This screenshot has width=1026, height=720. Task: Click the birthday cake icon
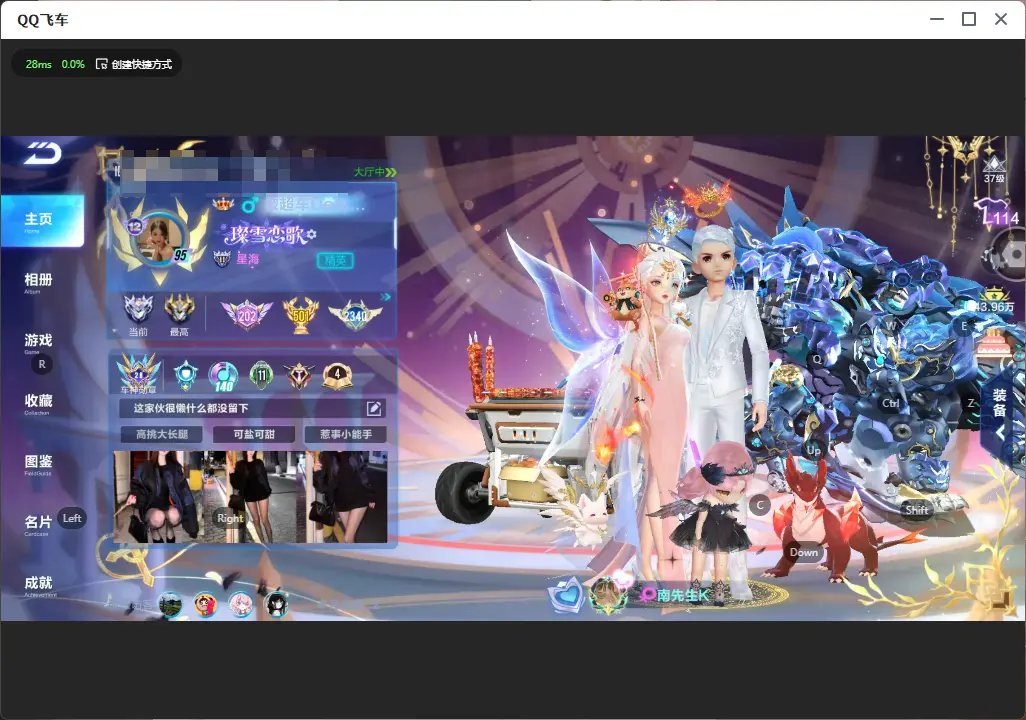[x=994, y=343]
